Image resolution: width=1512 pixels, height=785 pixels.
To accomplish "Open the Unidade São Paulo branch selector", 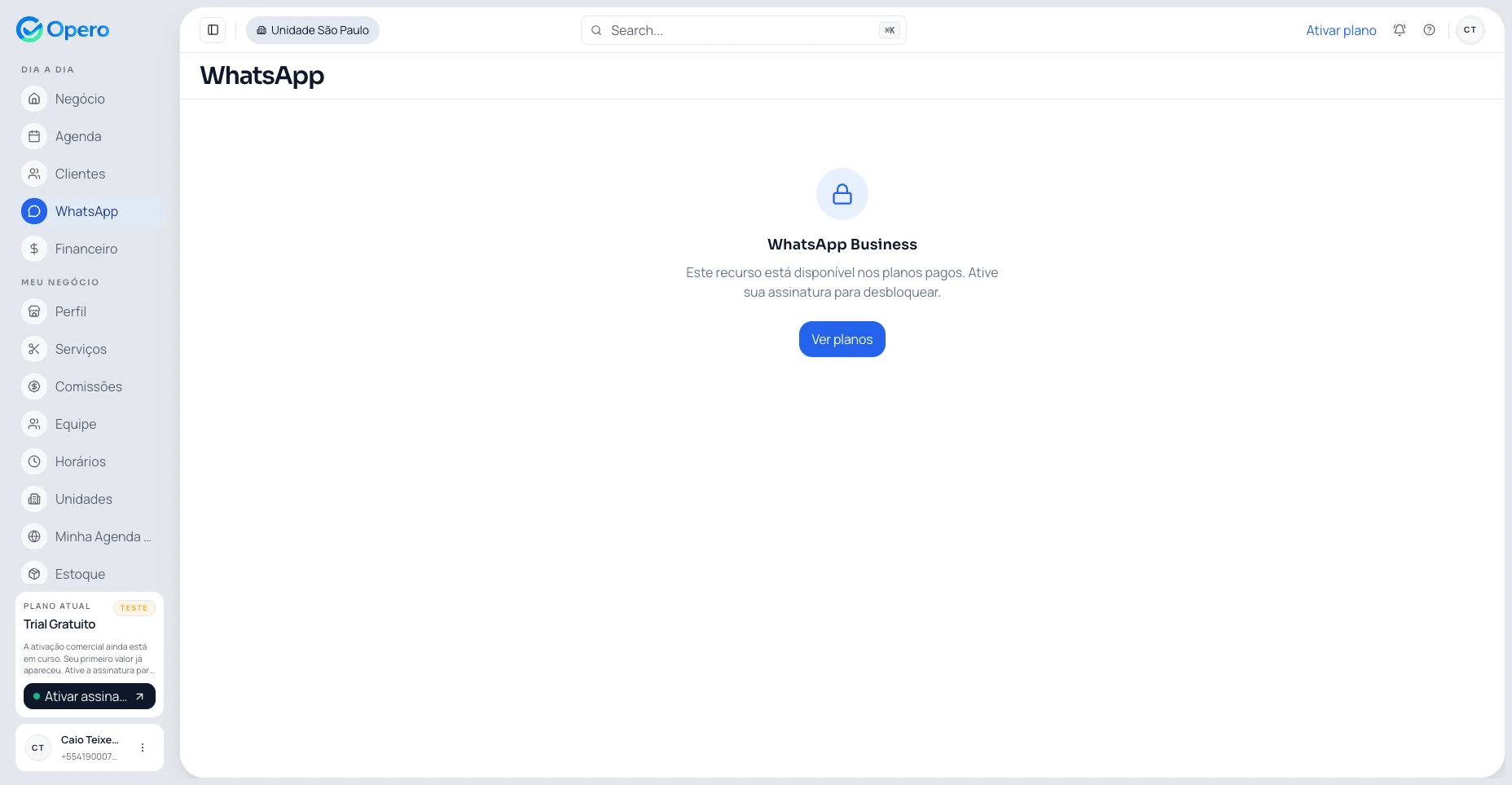I will click(312, 30).
